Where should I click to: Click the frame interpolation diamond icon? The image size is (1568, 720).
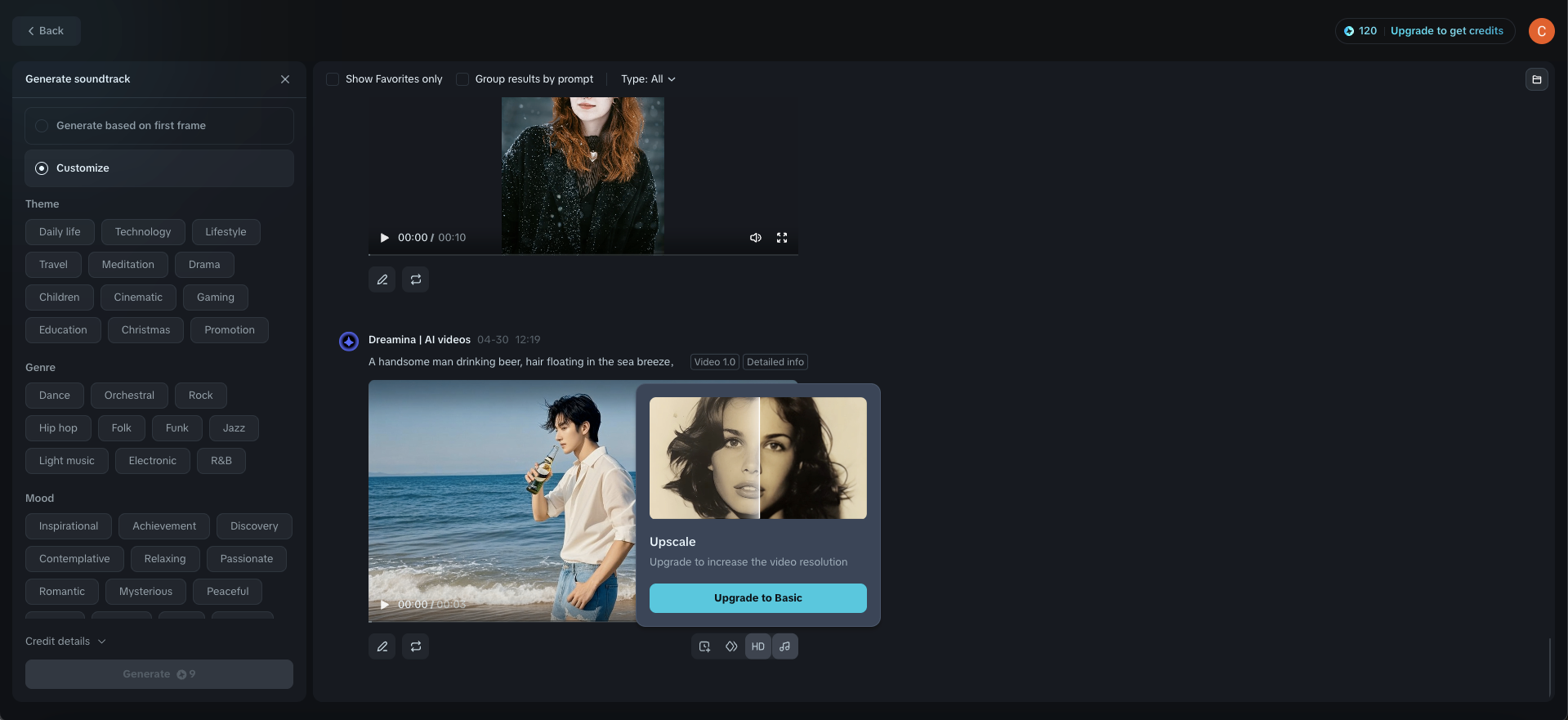731,646
